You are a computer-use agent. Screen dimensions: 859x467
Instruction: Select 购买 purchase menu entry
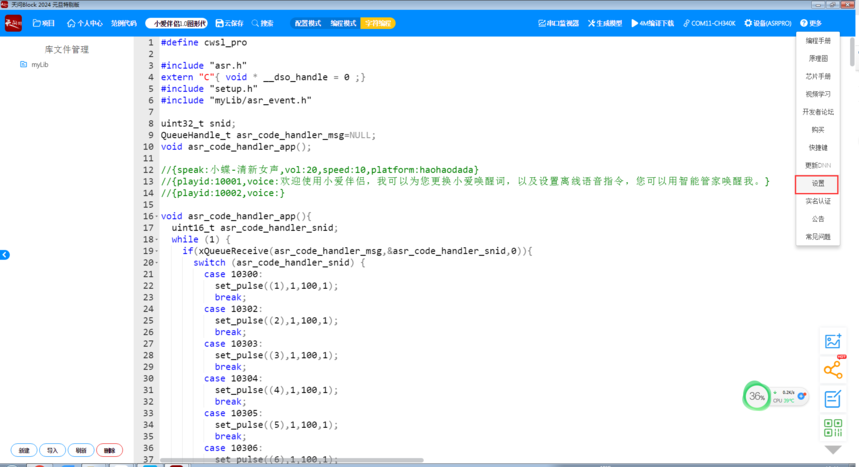(818, 130)
